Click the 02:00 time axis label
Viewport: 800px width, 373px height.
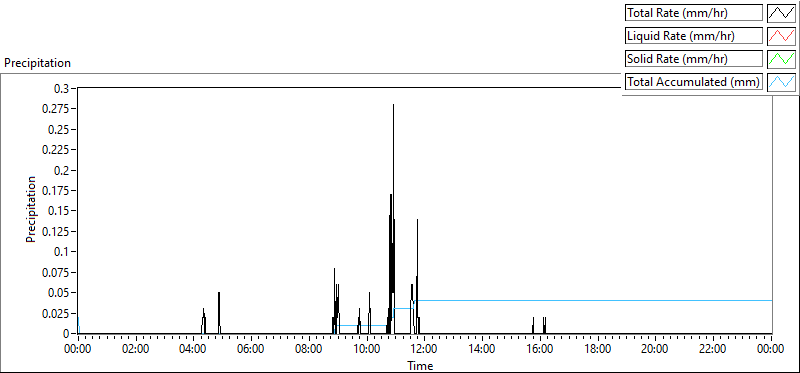tap(136, 349)
